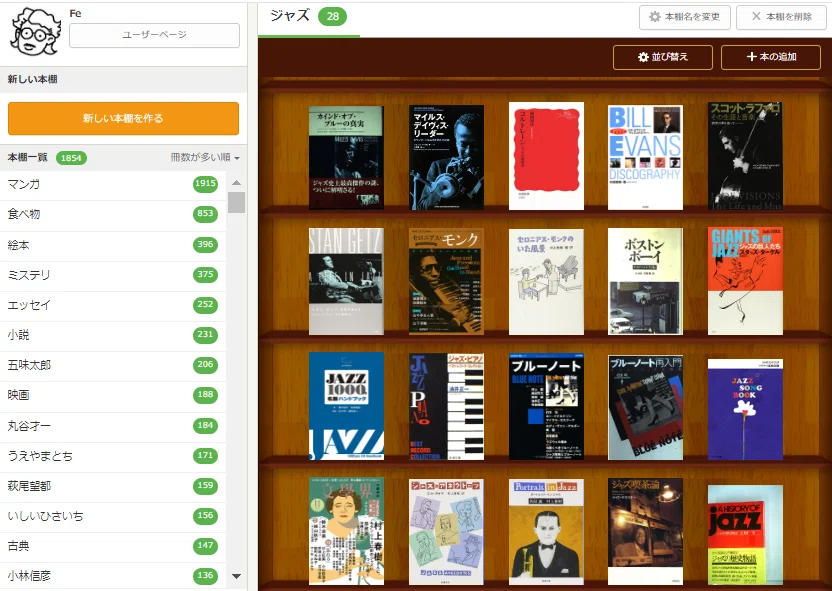
Task: Select the いしいひさいち shelf
Action: pos(113,516)
